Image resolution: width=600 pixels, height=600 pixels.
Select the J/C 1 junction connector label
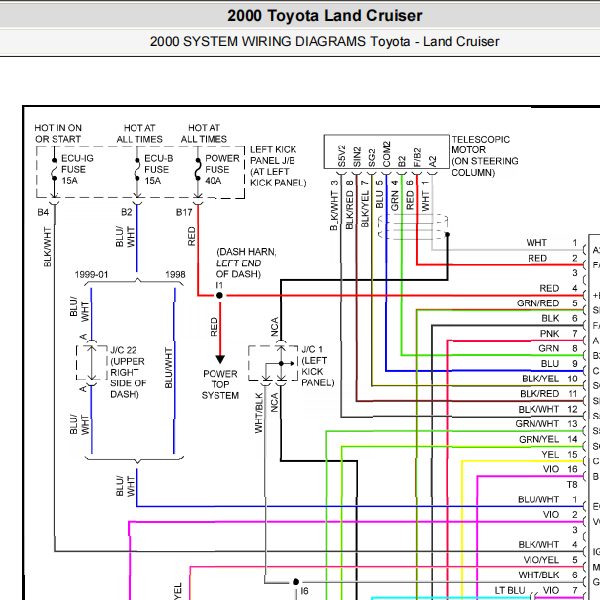coord(318,366)
